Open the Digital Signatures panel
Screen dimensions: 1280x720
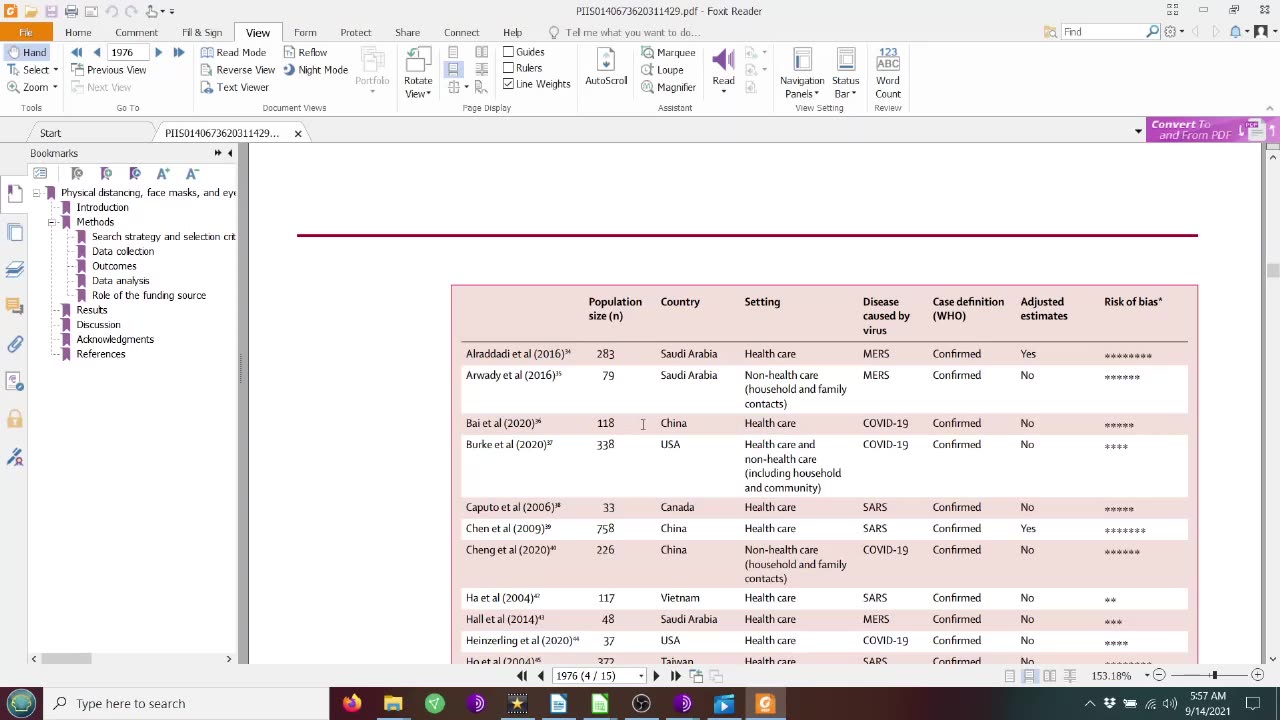[x=14, y=457]
